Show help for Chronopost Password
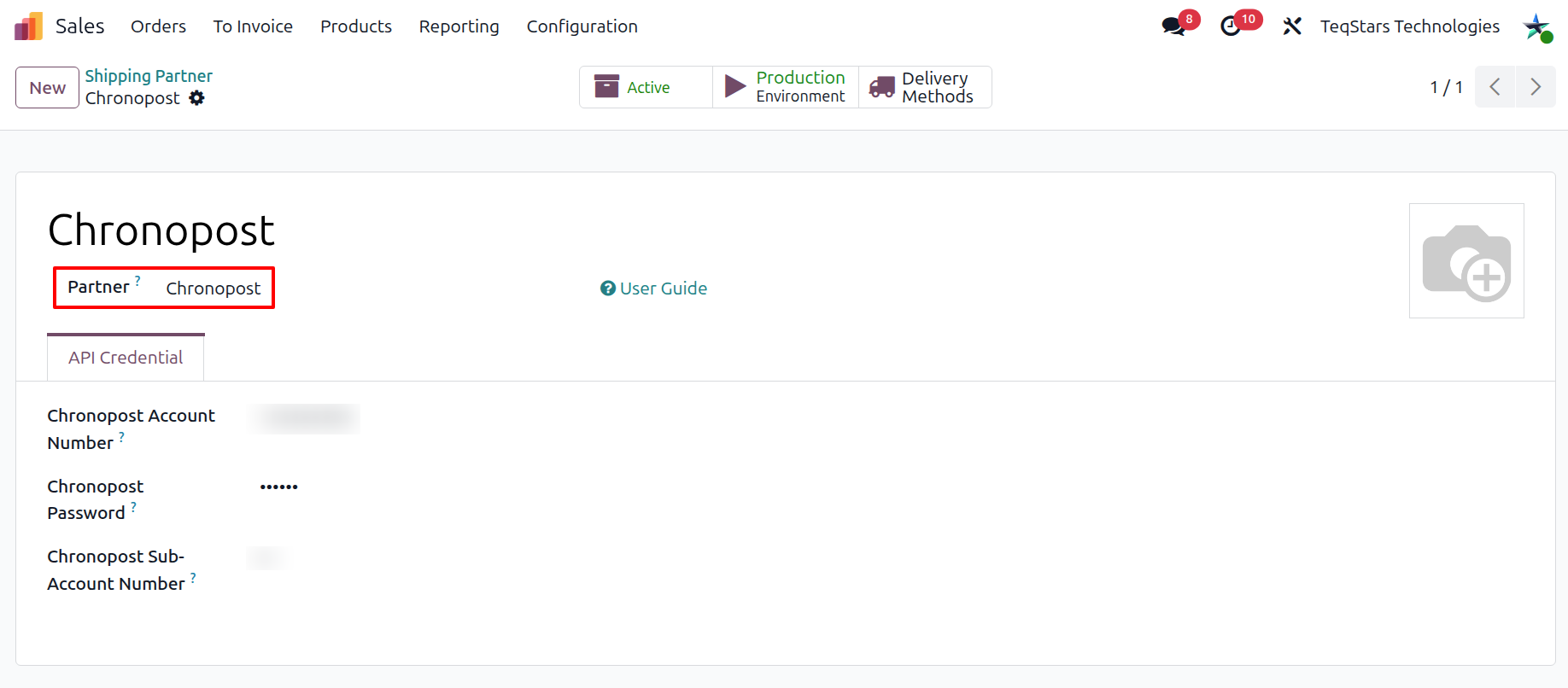This screenshot has width=1568, height=688. click(x=133, y=506)
